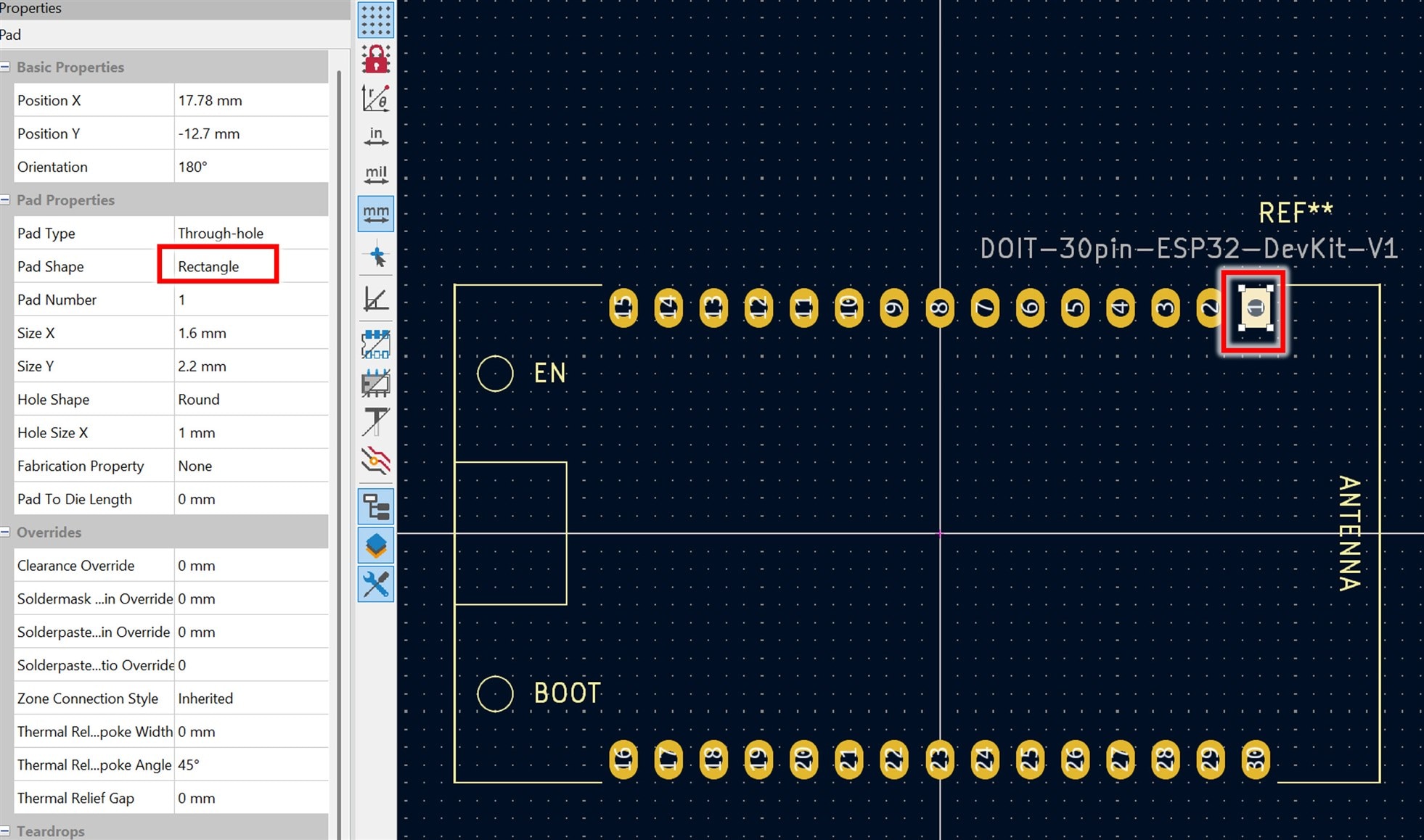Viewport: 1424px width, 840px height.
Task: Toggle the appearance layers manager icon
Action: coord(375,545)
